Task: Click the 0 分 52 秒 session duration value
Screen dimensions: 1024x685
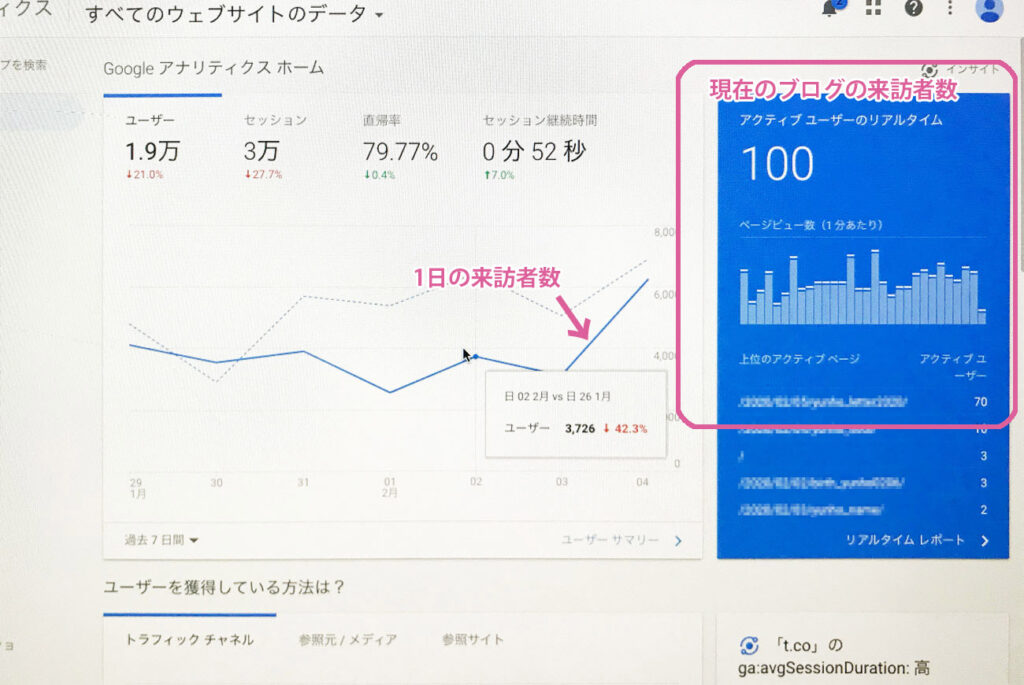Action: (534, 151)
